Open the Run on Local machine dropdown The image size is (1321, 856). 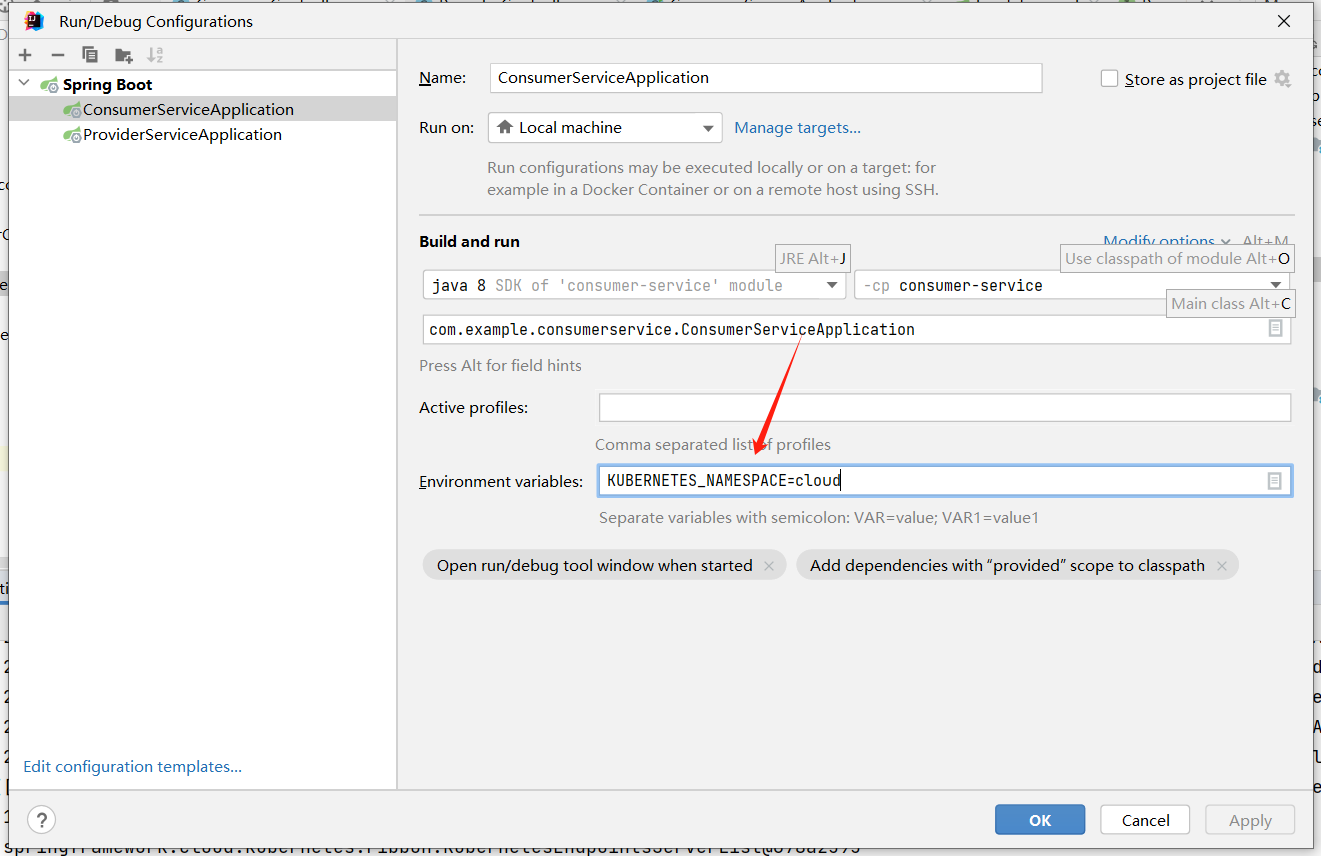point(605,127)
